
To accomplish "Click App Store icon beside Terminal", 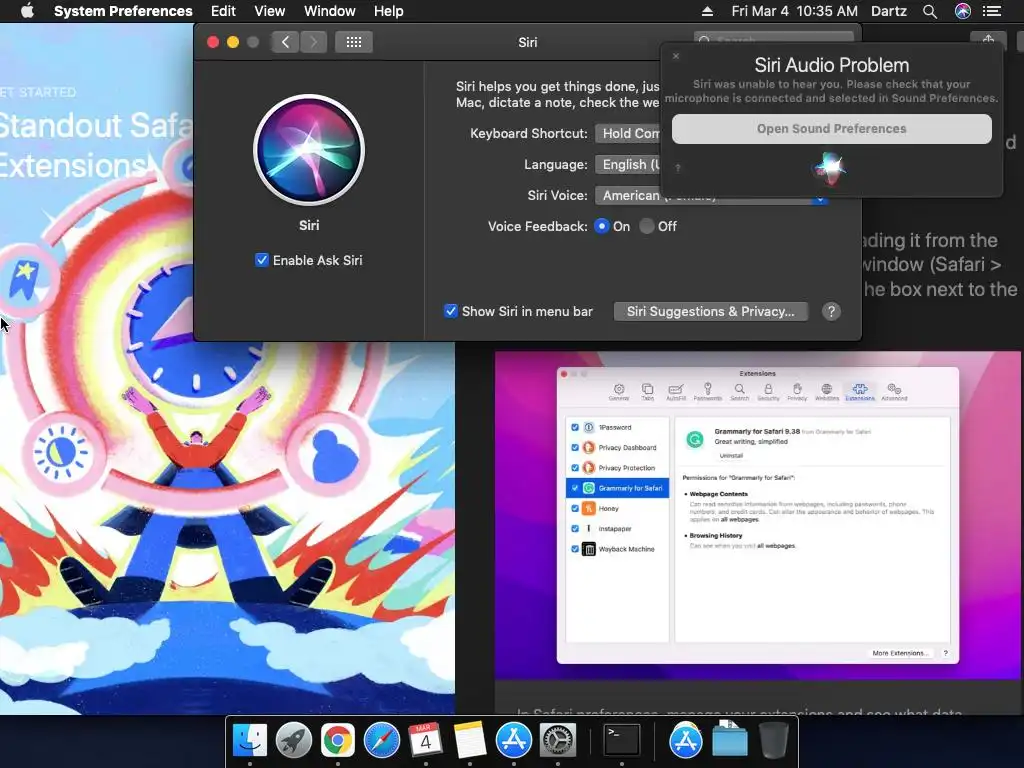I will [686, 740].
